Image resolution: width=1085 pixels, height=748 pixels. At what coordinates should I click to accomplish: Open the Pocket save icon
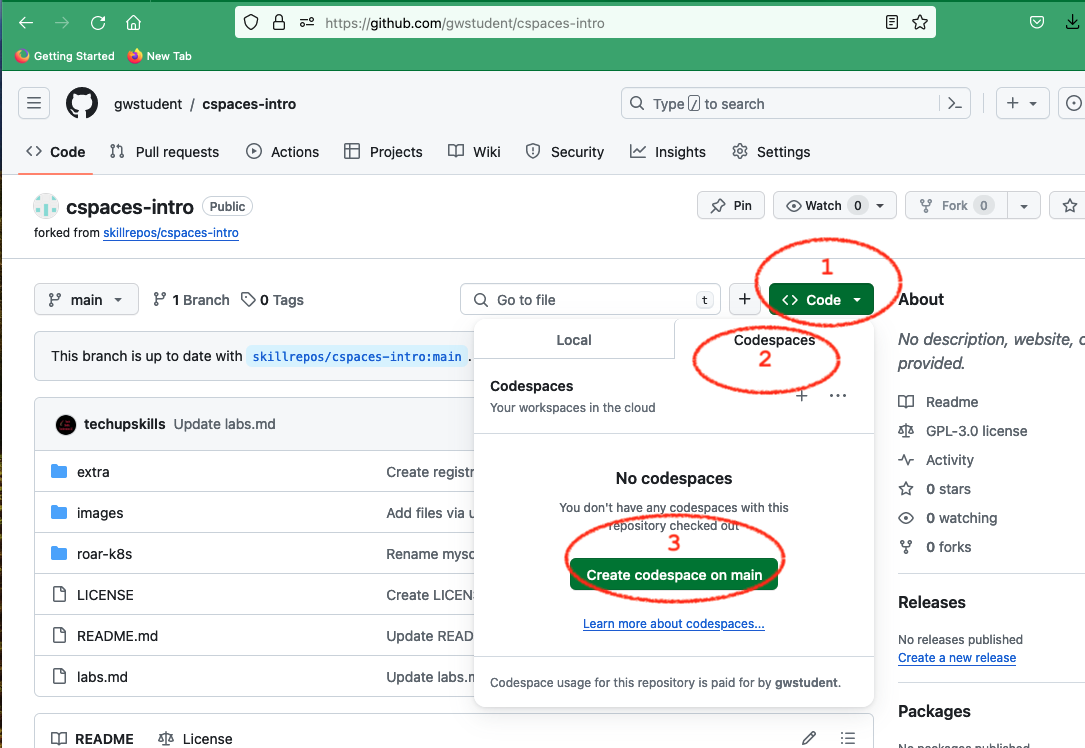pos(1037,23)
